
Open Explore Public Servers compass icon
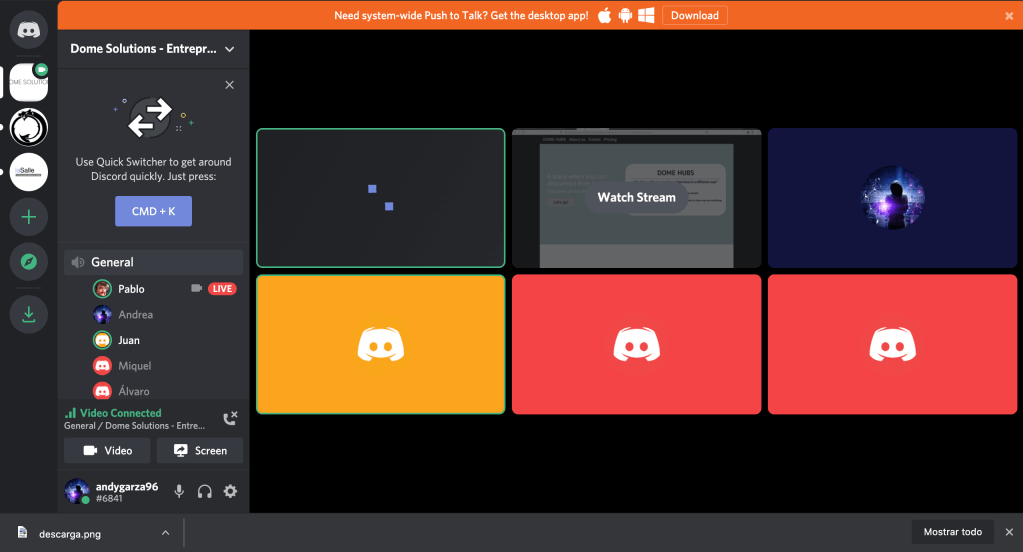pos(28,262)
